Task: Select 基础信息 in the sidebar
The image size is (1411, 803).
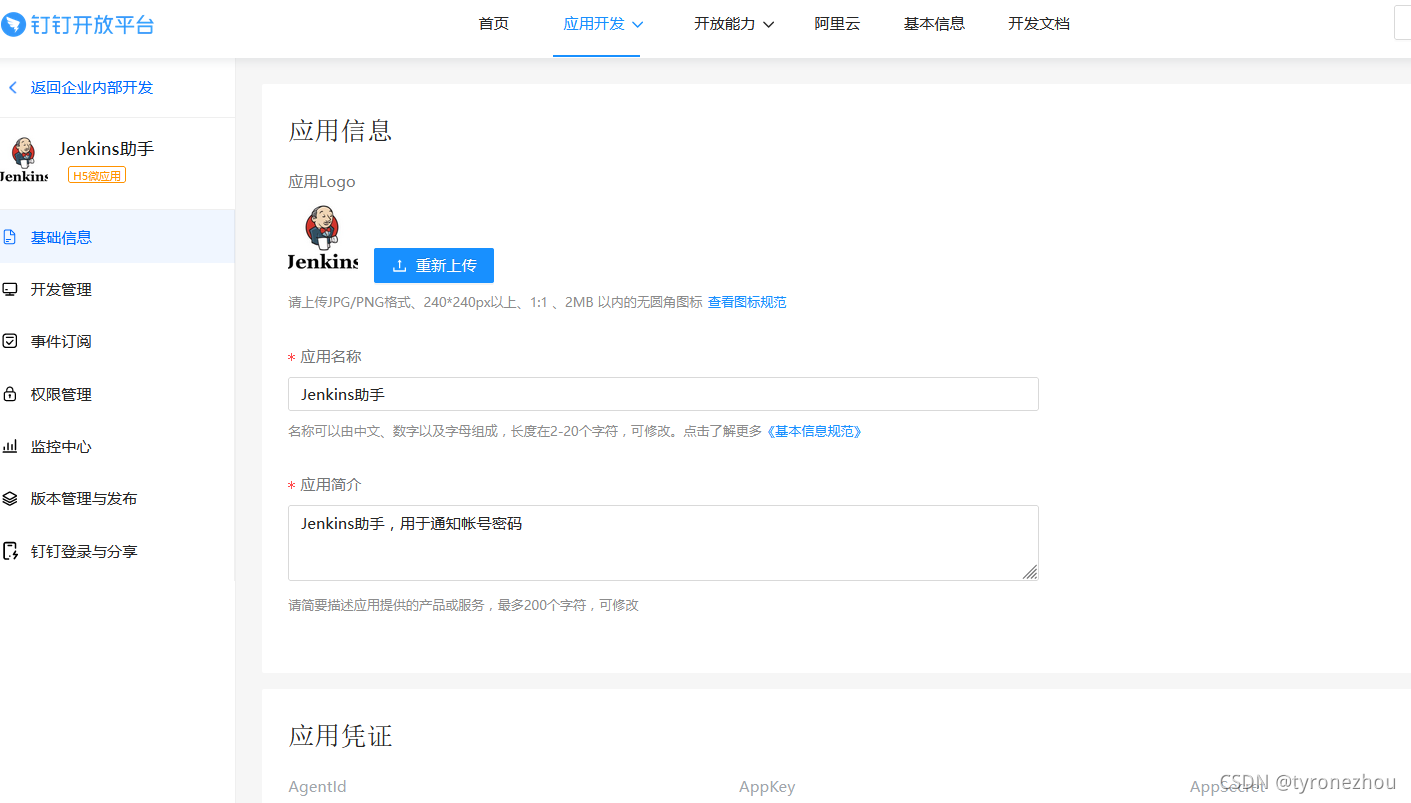Action: tap(117, 237)
